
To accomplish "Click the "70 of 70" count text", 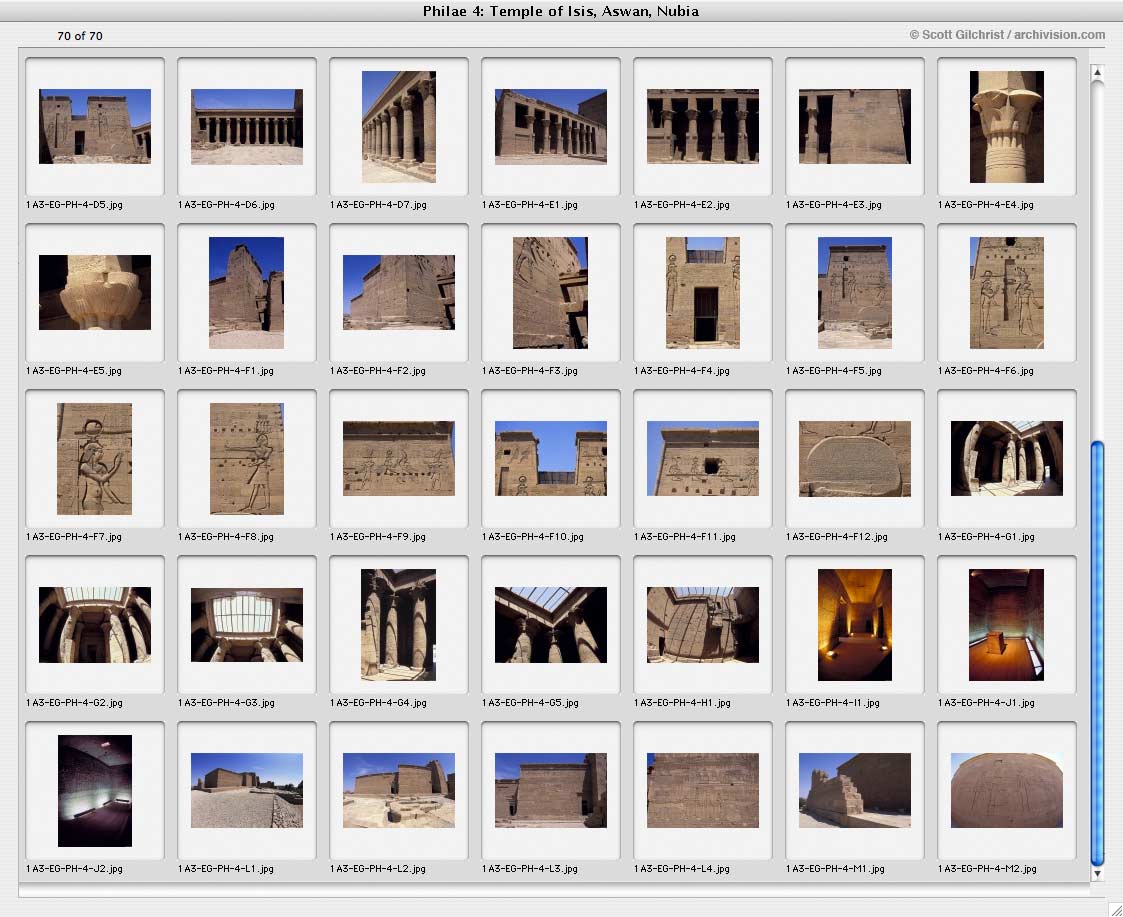I will pyautogui.click(x=79, y=36).
